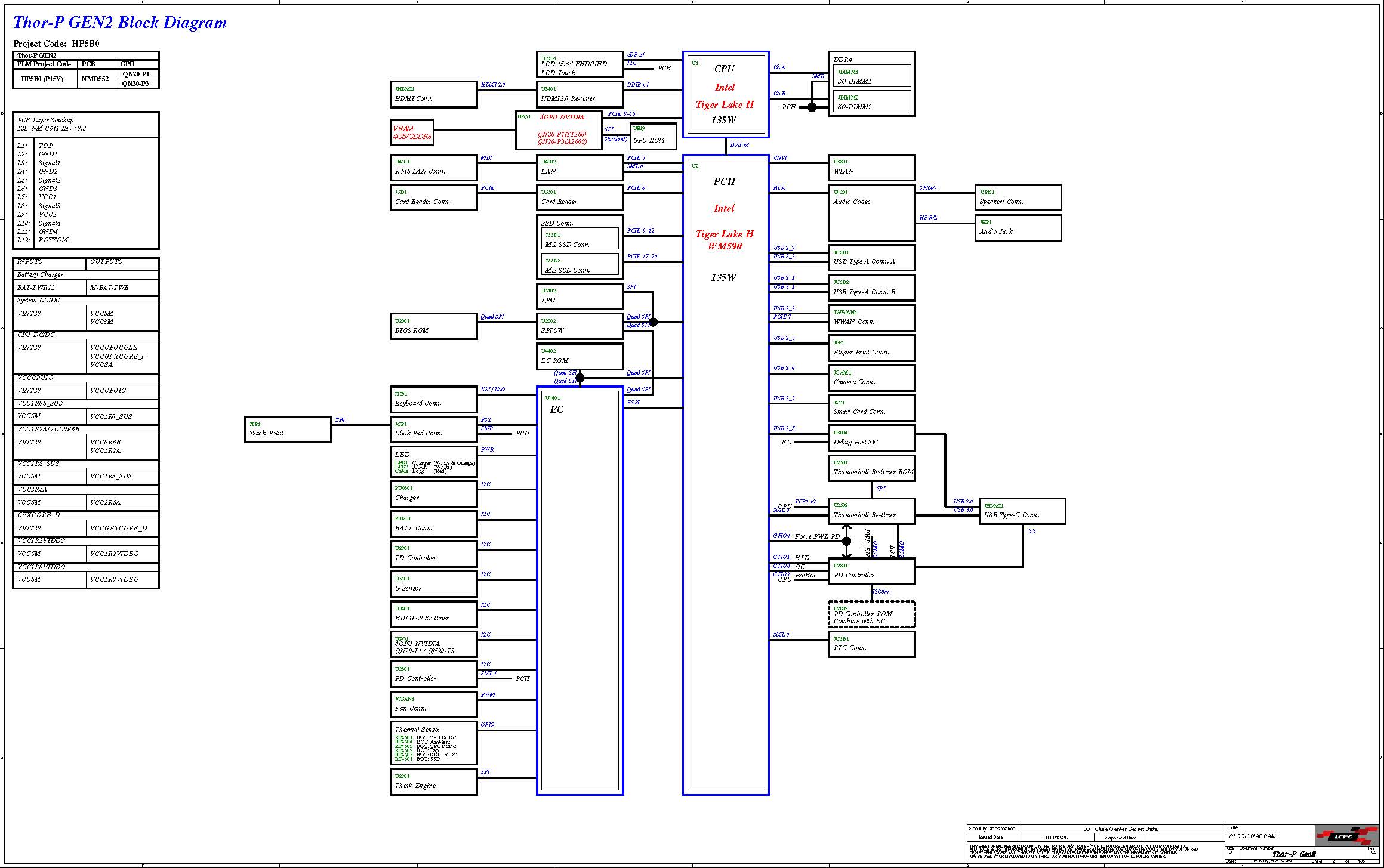Click the BIOS ROM block

(x=434, y=326)
